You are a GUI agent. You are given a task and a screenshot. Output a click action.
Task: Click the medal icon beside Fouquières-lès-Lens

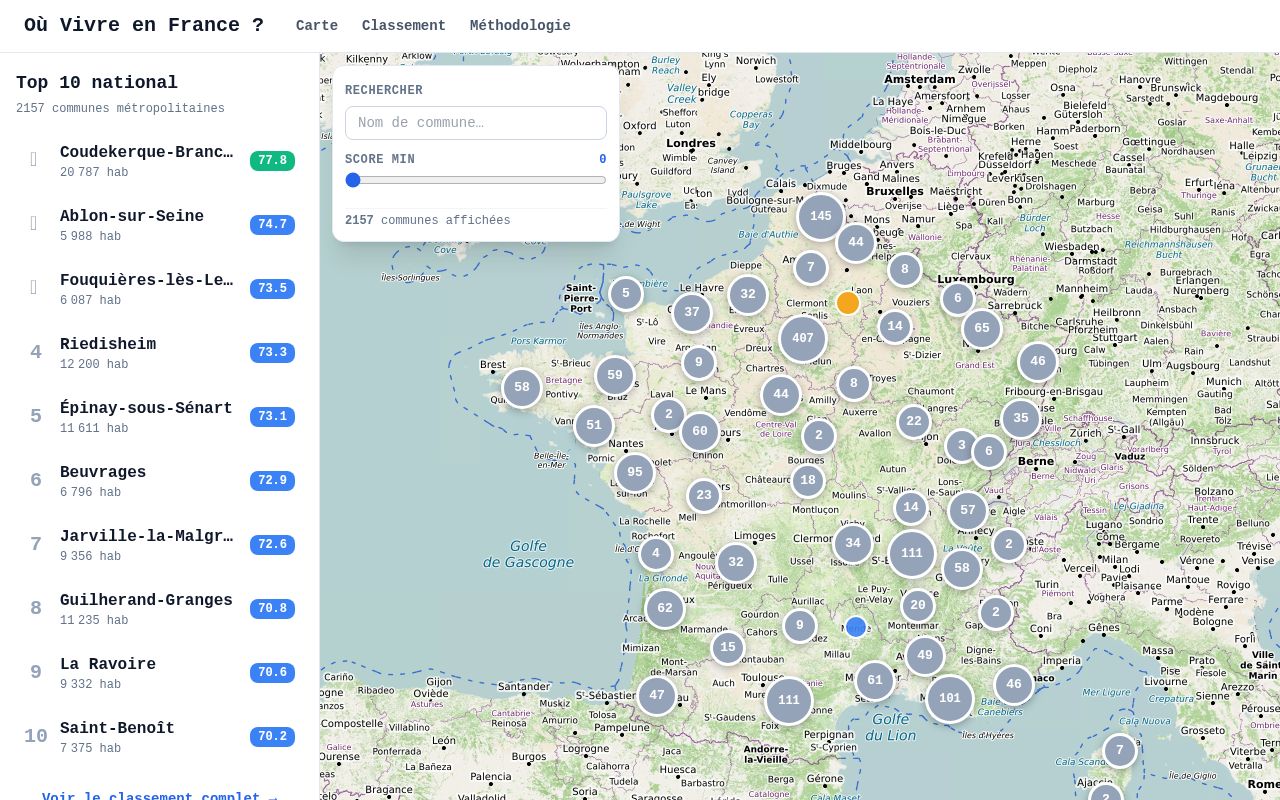pyautogui.click(x=34, y=288)
